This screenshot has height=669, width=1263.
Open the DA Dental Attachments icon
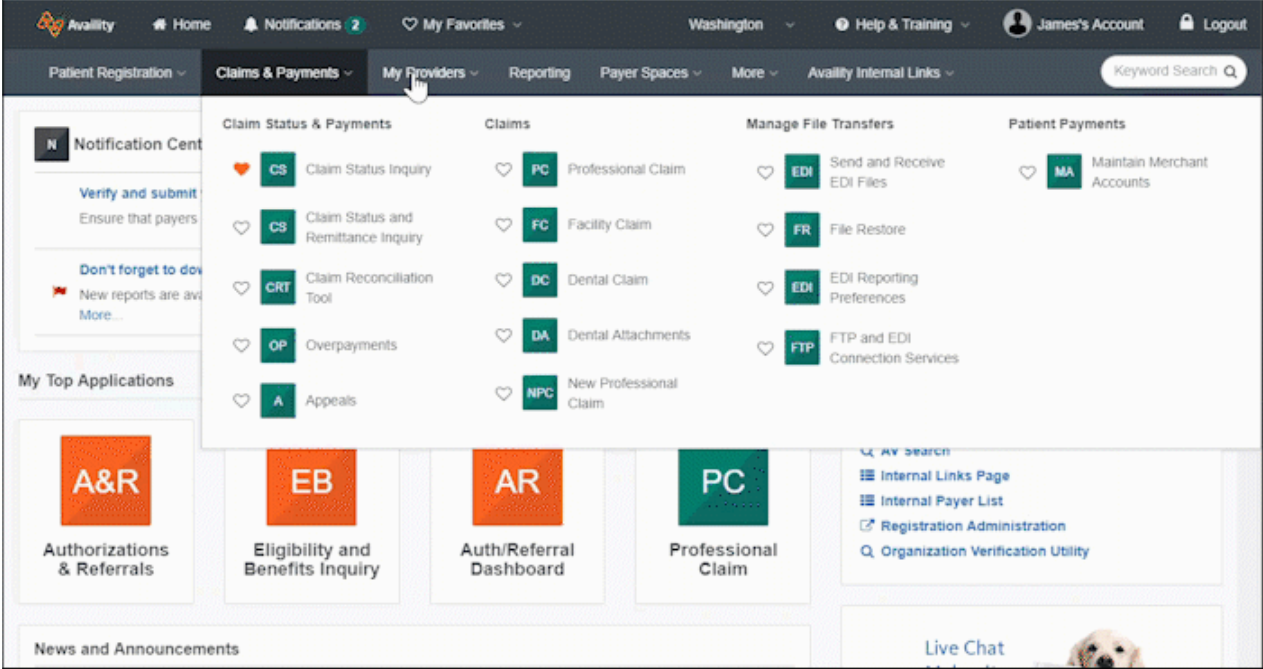(x=540, y=336)
